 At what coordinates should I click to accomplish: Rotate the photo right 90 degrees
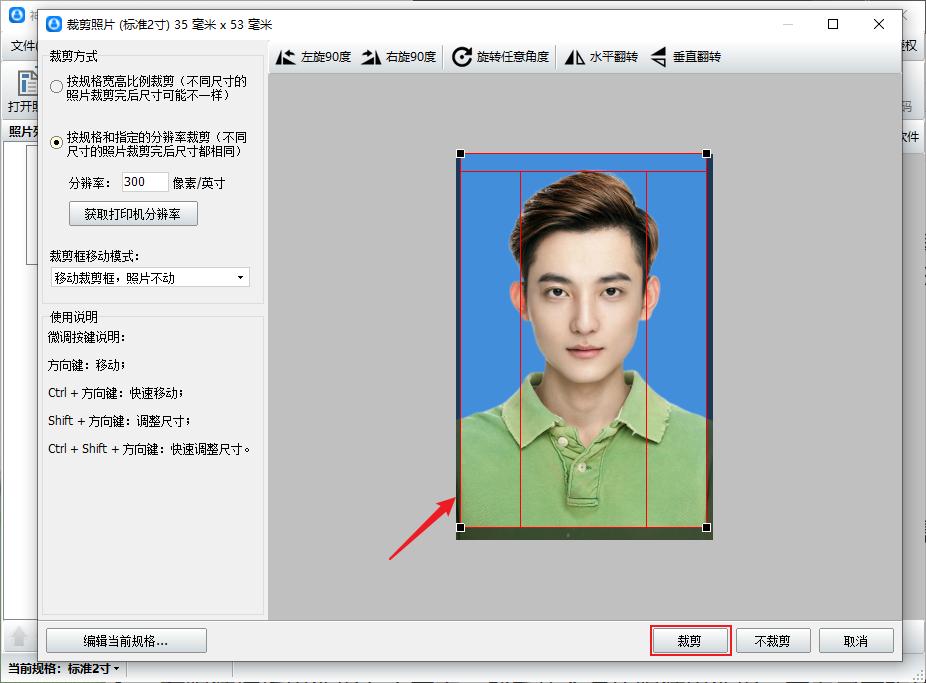tap(372, 57)
